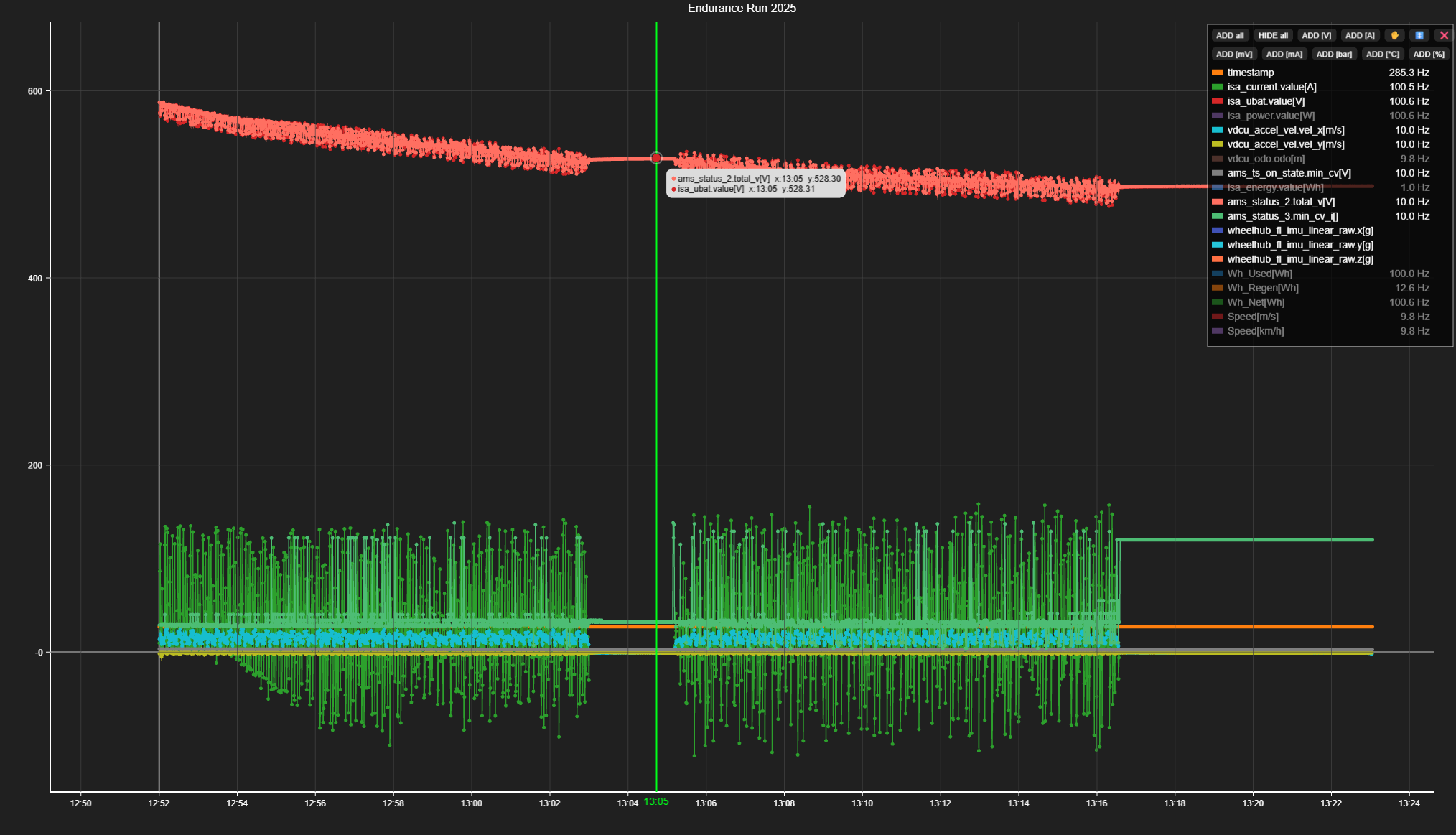The width and height of the screenshot is (1456, 835).
Task: Show the hidden isa_power.value[W] trace
Action: 1271,116
